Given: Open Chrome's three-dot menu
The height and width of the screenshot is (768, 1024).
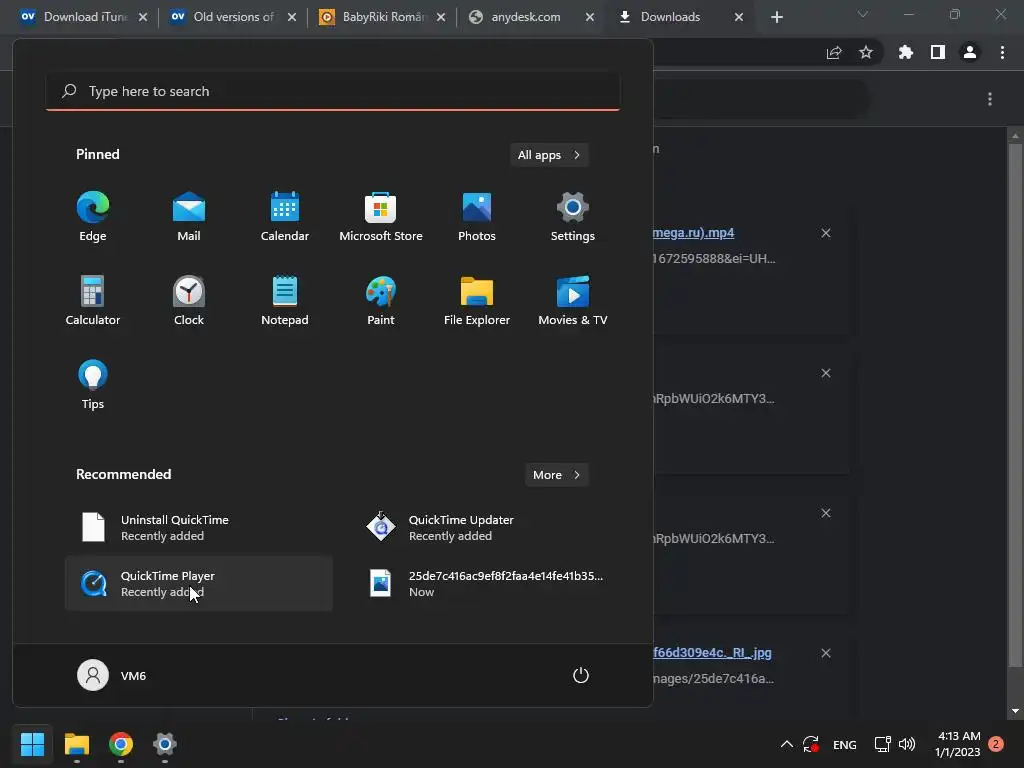Looking at the screenshot, I should point(1002,52).
